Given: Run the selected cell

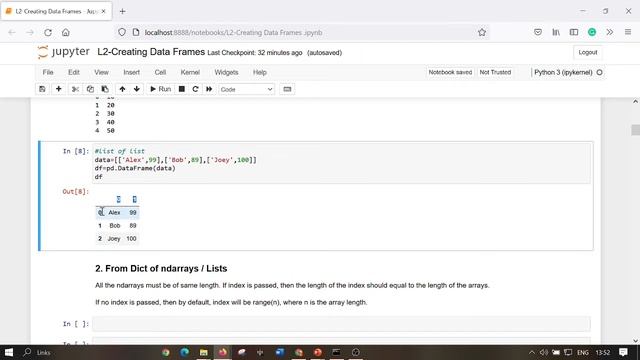Looking at the screenshot, I should pos(160,89).
